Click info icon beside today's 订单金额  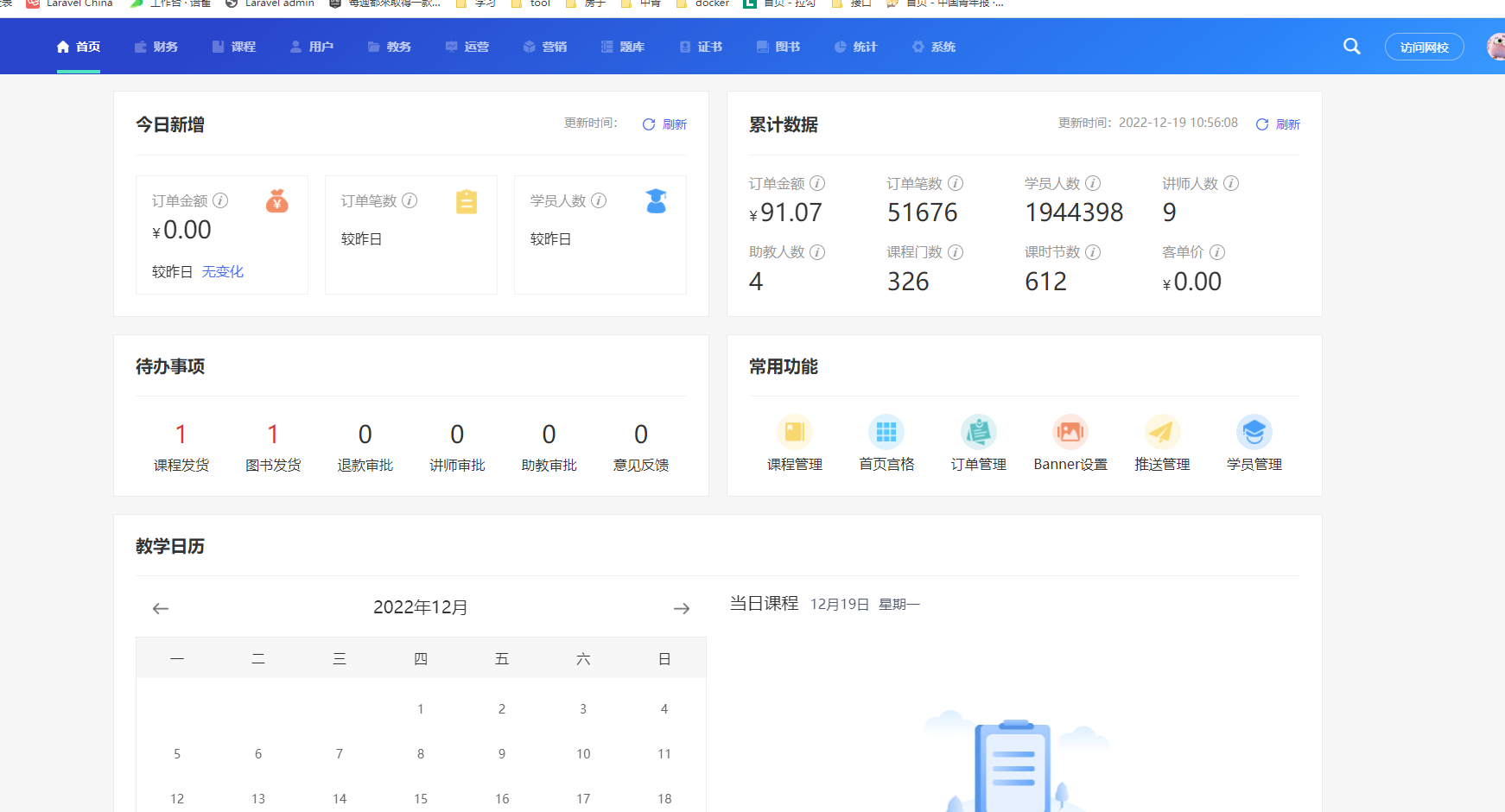point(220,200)
